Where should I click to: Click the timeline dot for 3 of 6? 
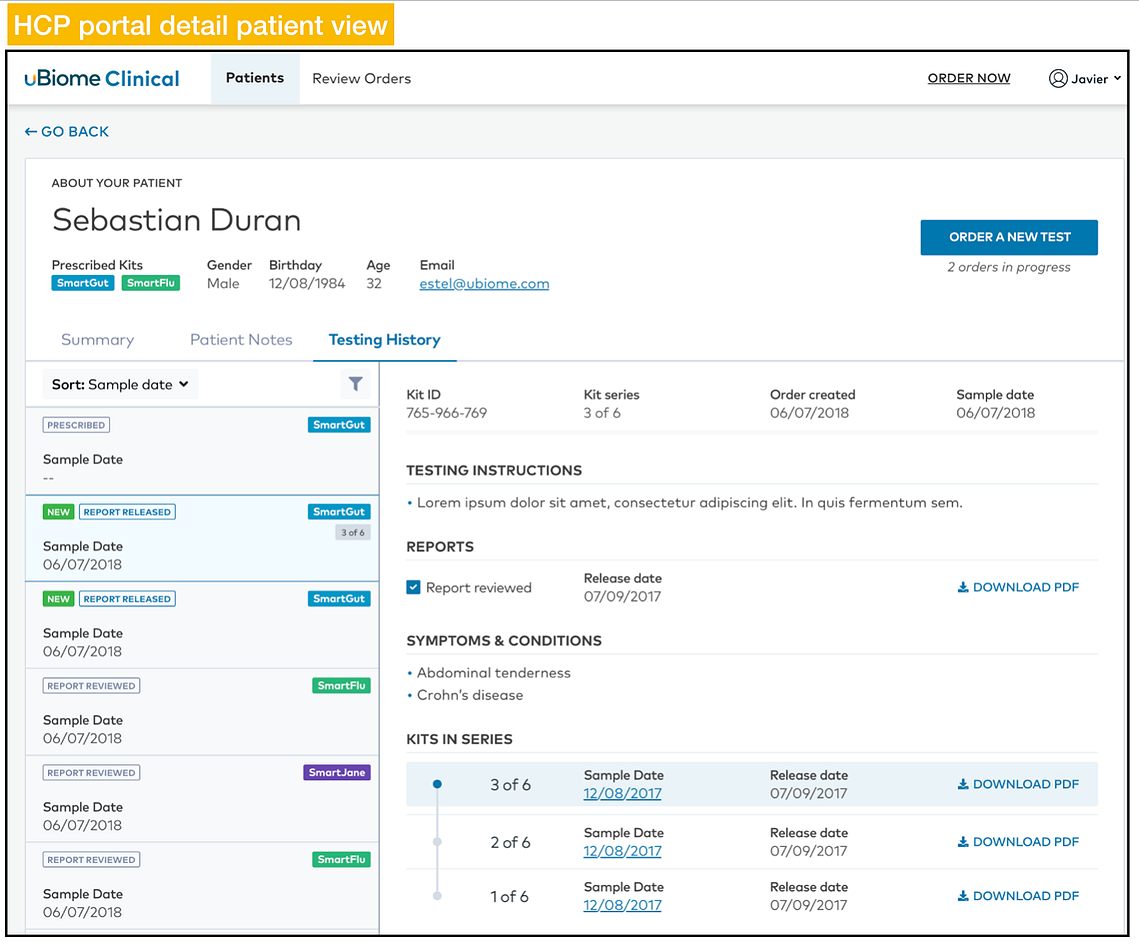pyautogui.click(x=437, y=784)
